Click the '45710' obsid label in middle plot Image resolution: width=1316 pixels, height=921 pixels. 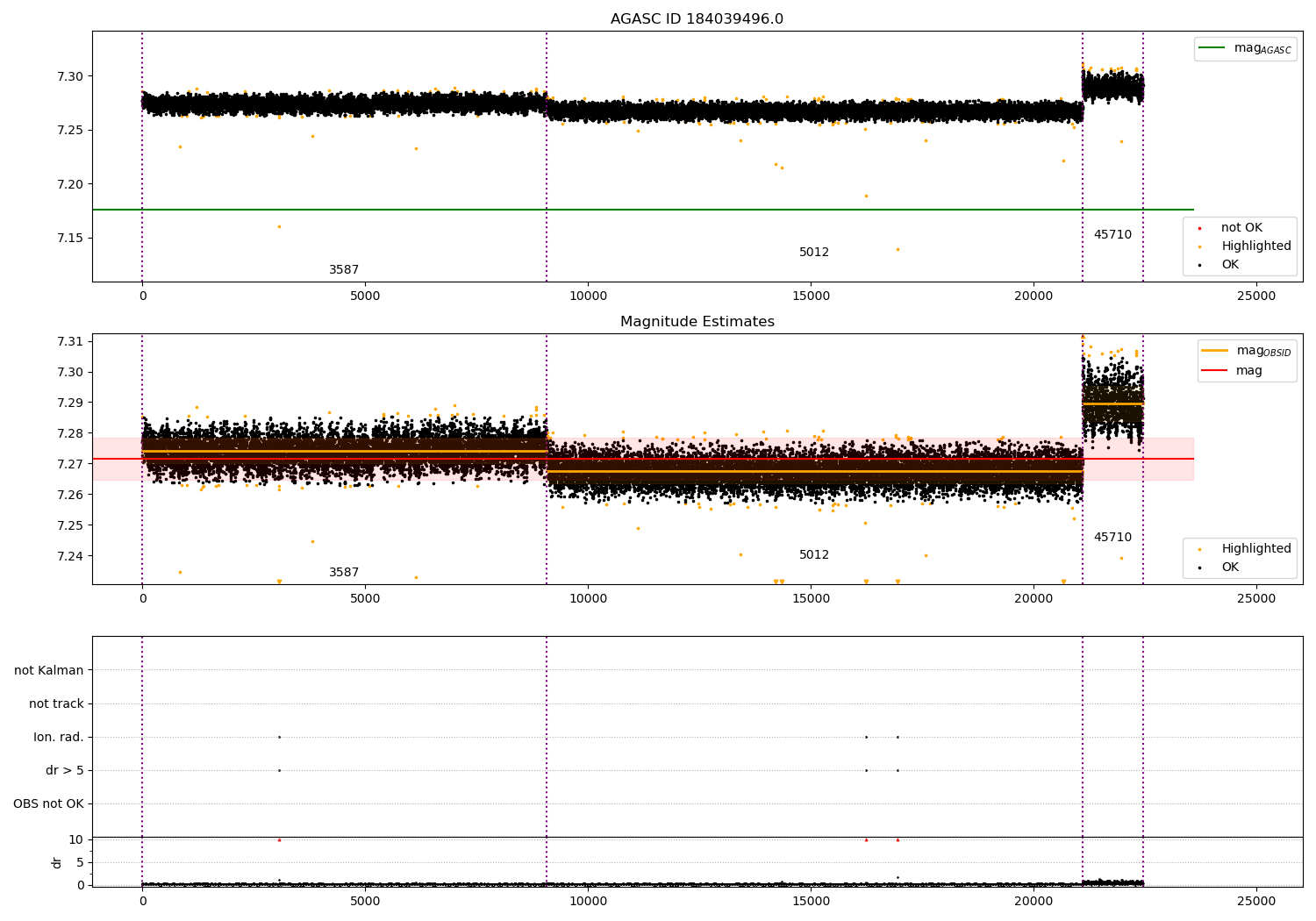click(x=1112, y=538)
